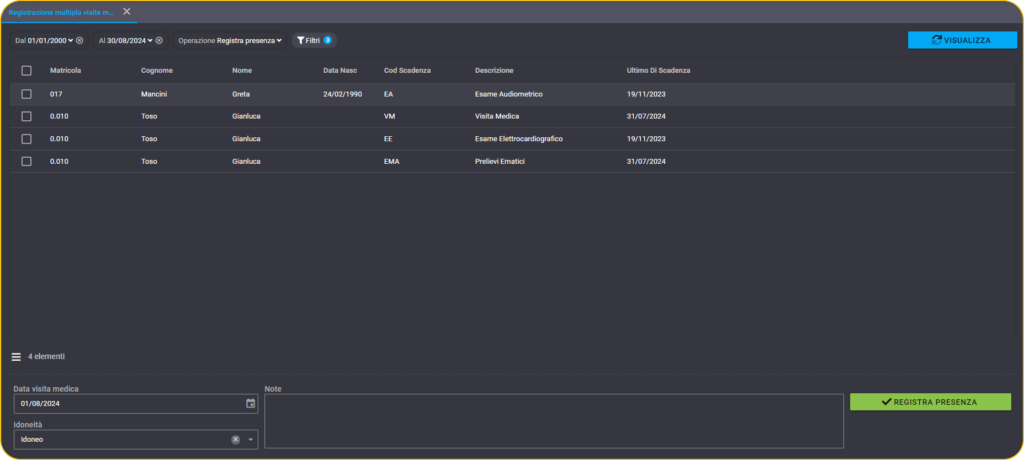The image size is (1024, 460).
Task: Click the VM code cell
Action: pyautogui.click(x=390, y=116)
